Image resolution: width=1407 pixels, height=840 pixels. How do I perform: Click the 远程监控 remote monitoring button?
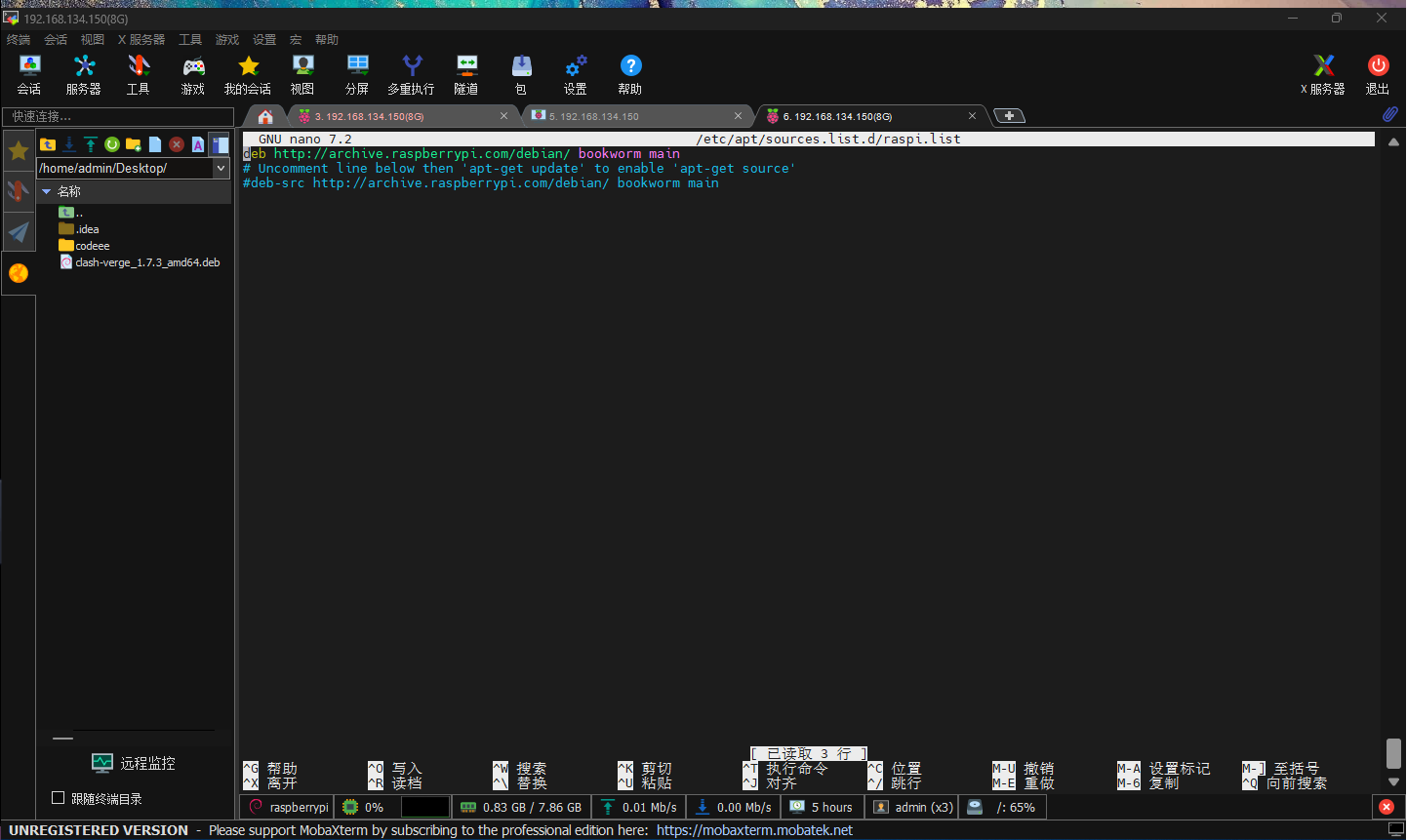click(134, 763)
